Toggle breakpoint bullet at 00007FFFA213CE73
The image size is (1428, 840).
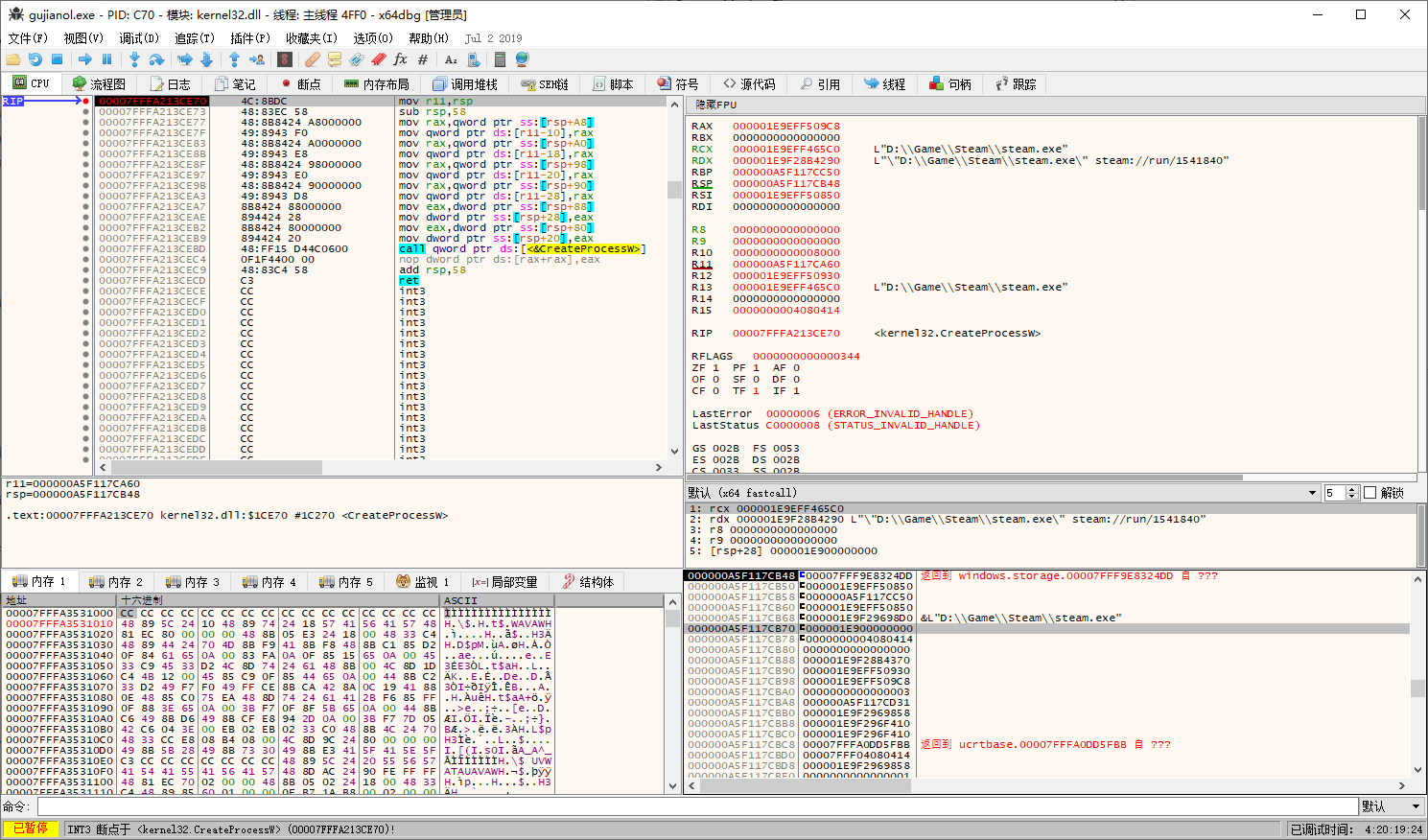86,111
